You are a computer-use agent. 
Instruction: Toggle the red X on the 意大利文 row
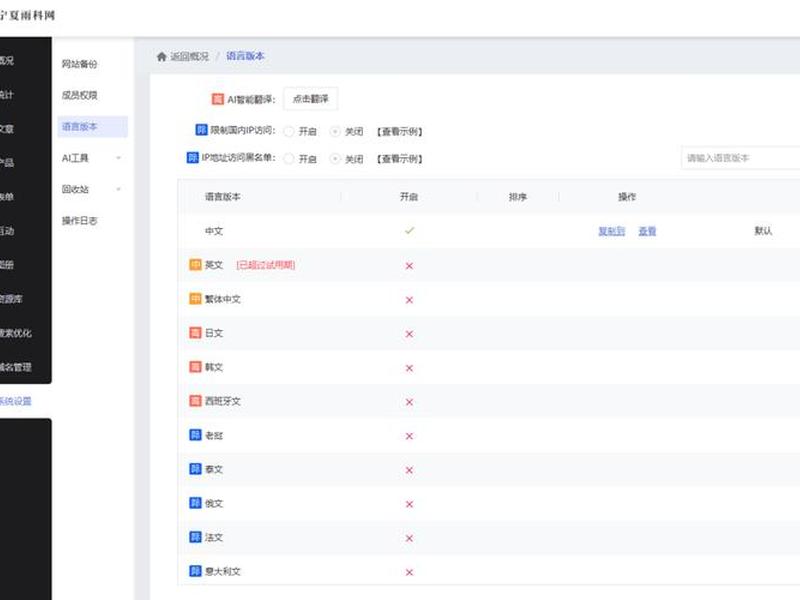[409, 572]
